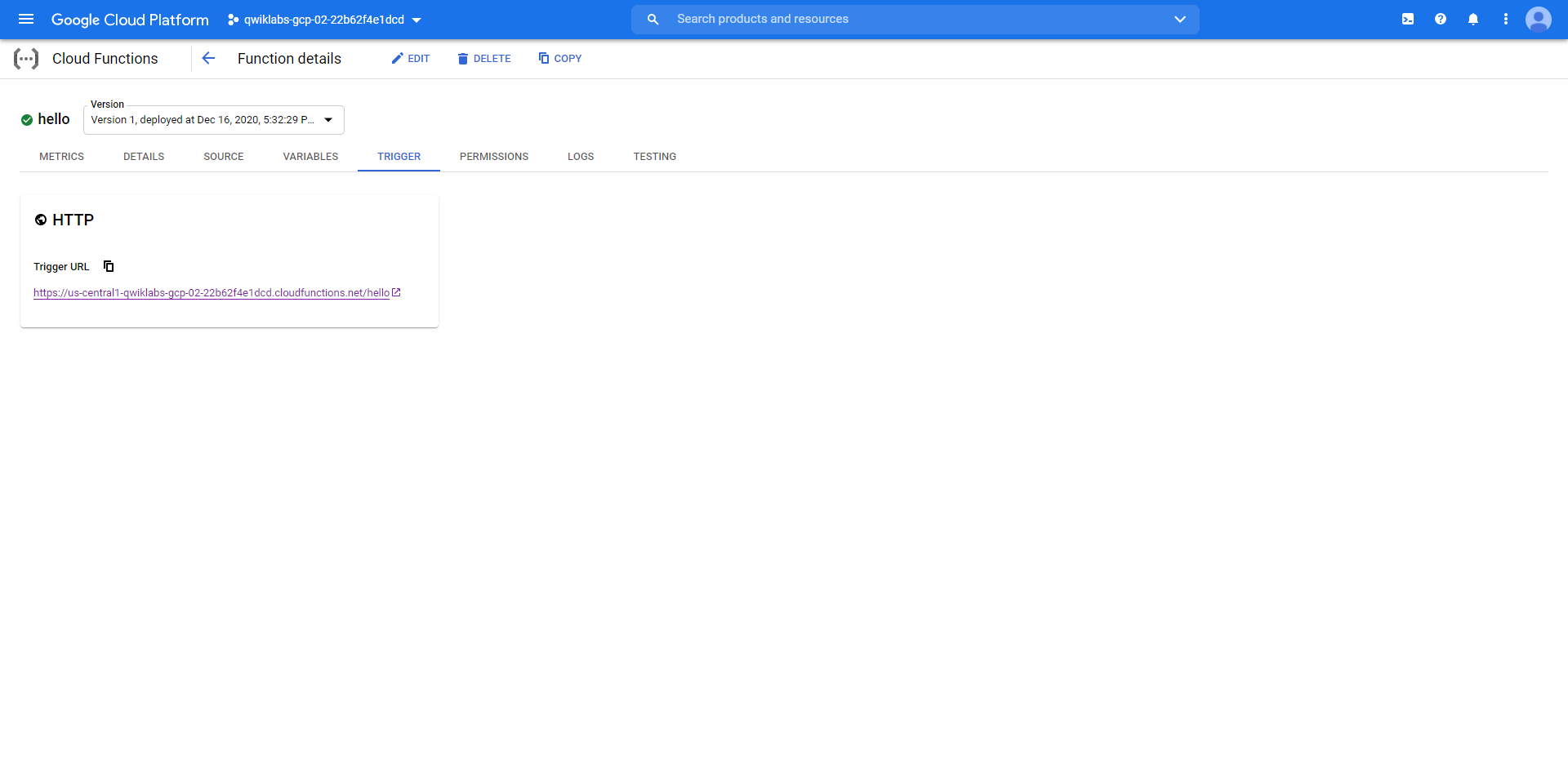Click the HTTP globe icon
The width and height of the screenshot is (1568, 765).
pyautogui.click(x=41, y=220)
